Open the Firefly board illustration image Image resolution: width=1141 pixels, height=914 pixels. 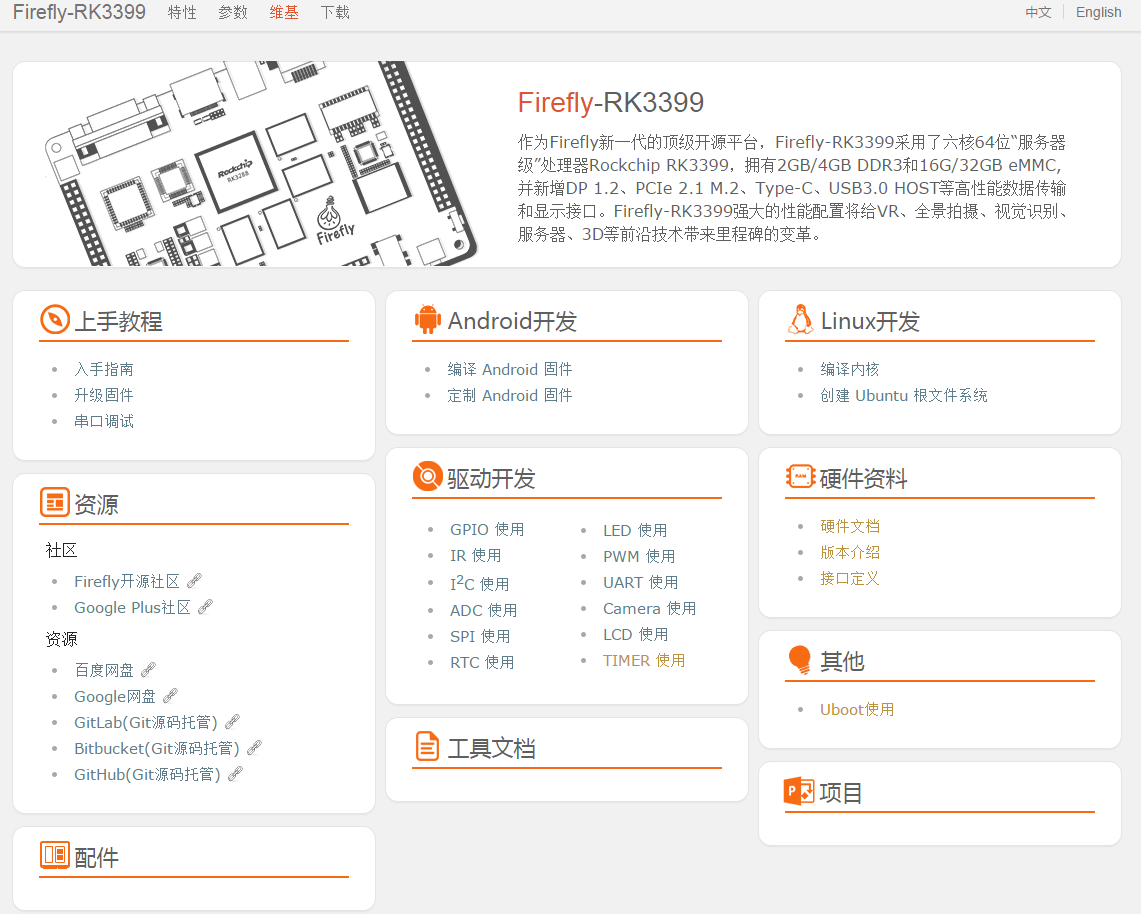click(261, 164)
